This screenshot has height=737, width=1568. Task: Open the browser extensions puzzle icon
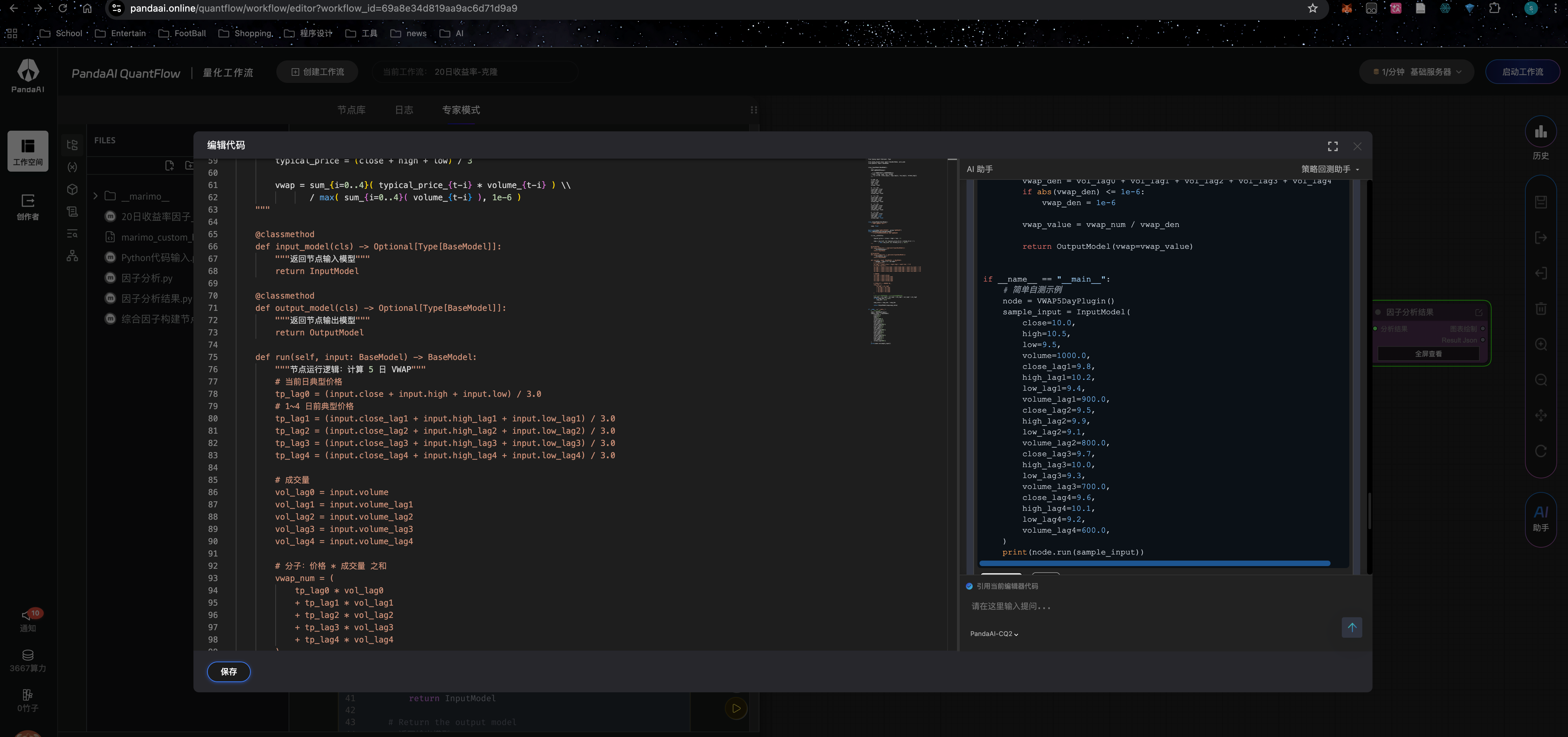(x=1494, y=9)
